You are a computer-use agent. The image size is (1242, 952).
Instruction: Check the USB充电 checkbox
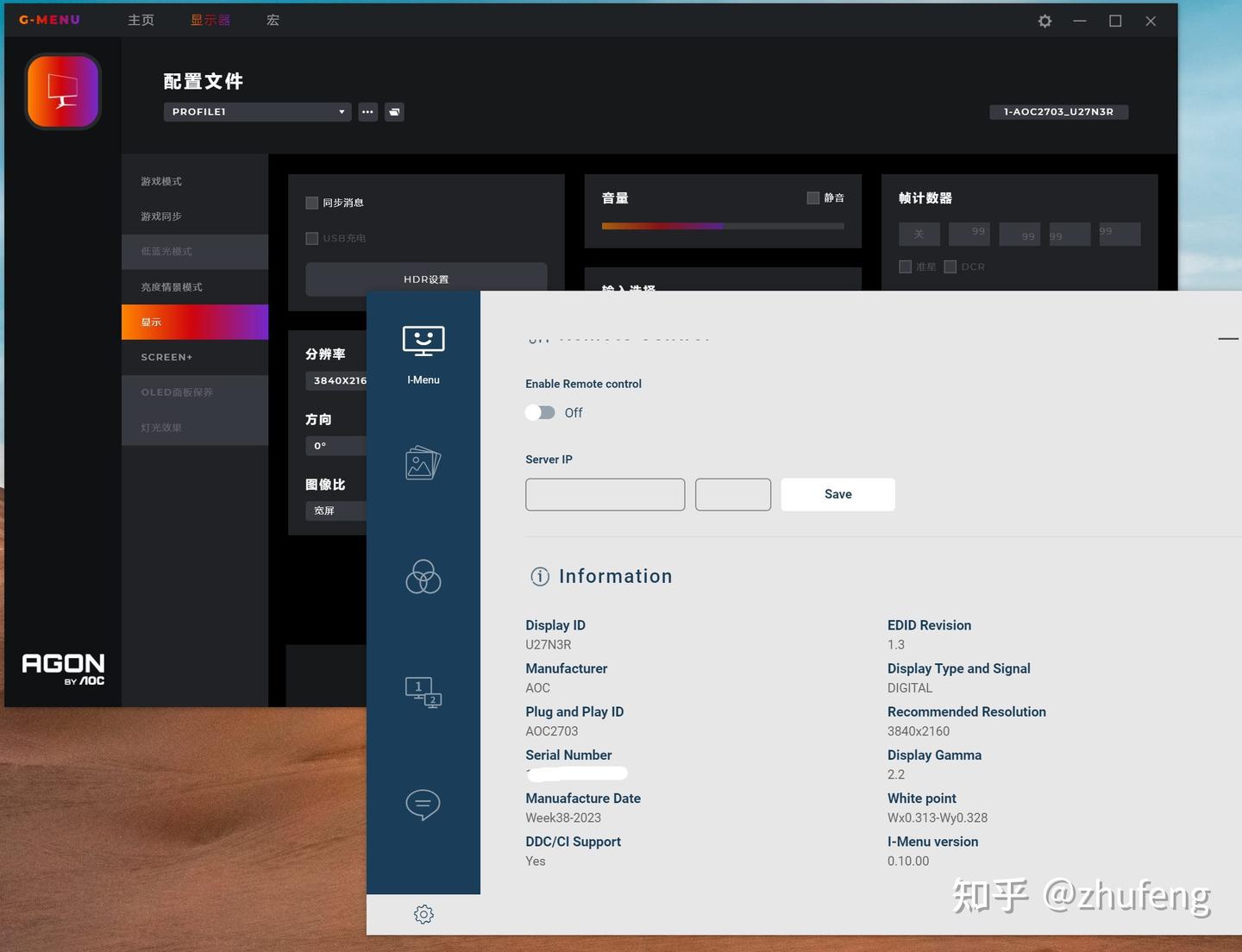[x=312, y=238]
